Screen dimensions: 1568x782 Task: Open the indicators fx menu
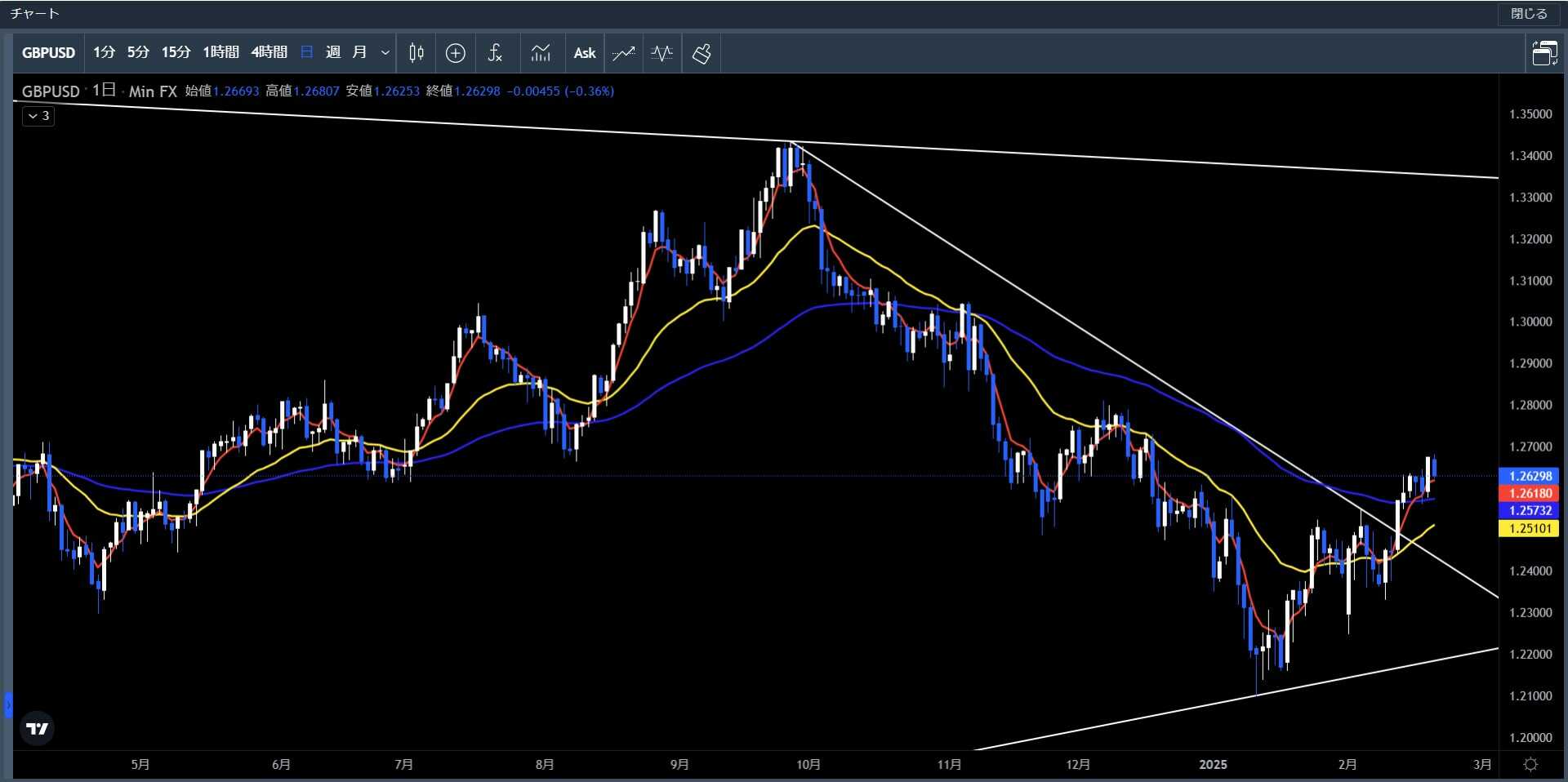pyautogui.click(x=495, y=53)
